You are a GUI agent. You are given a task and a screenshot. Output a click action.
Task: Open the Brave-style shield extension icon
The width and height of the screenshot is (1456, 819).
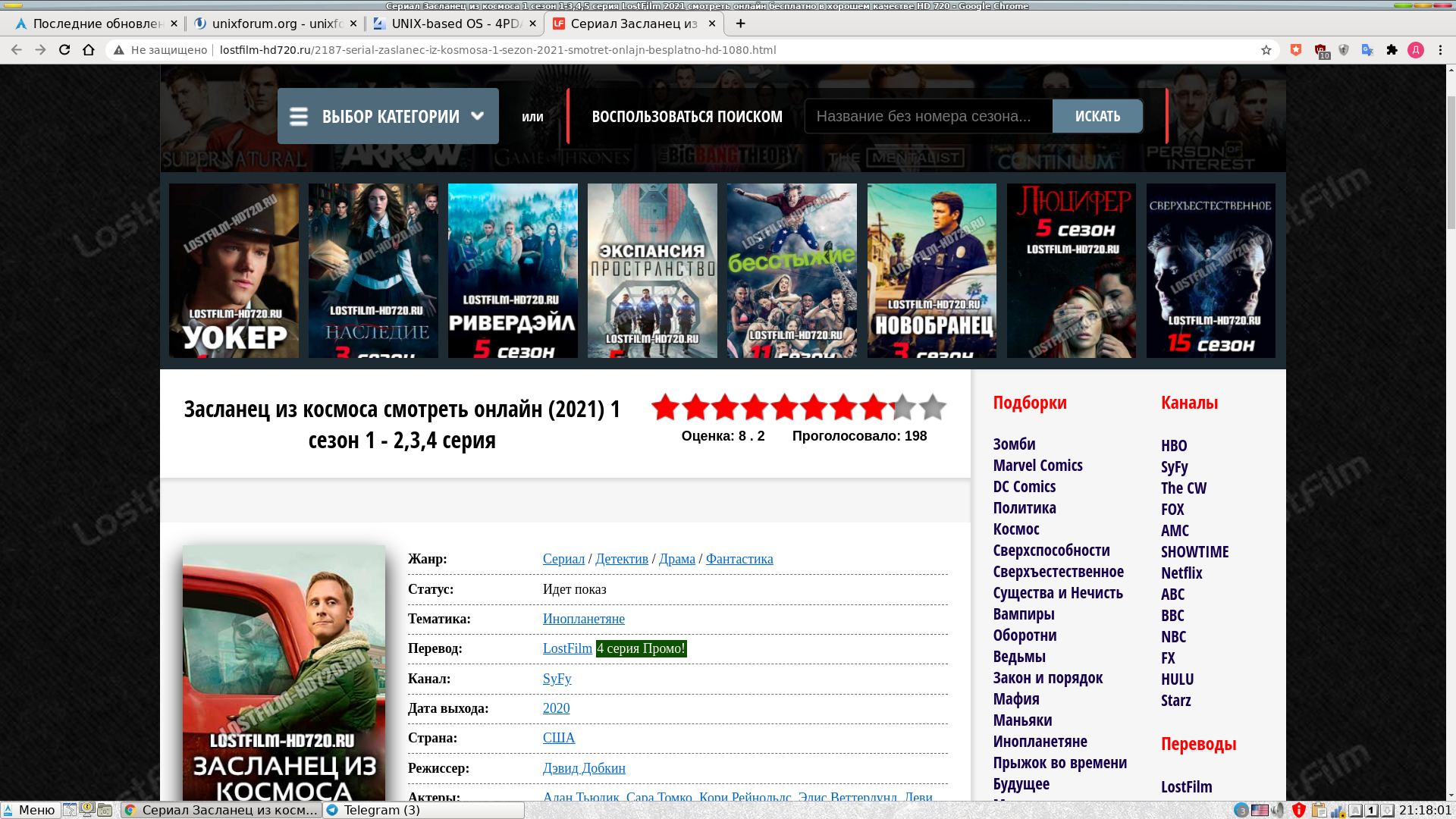1296,50
